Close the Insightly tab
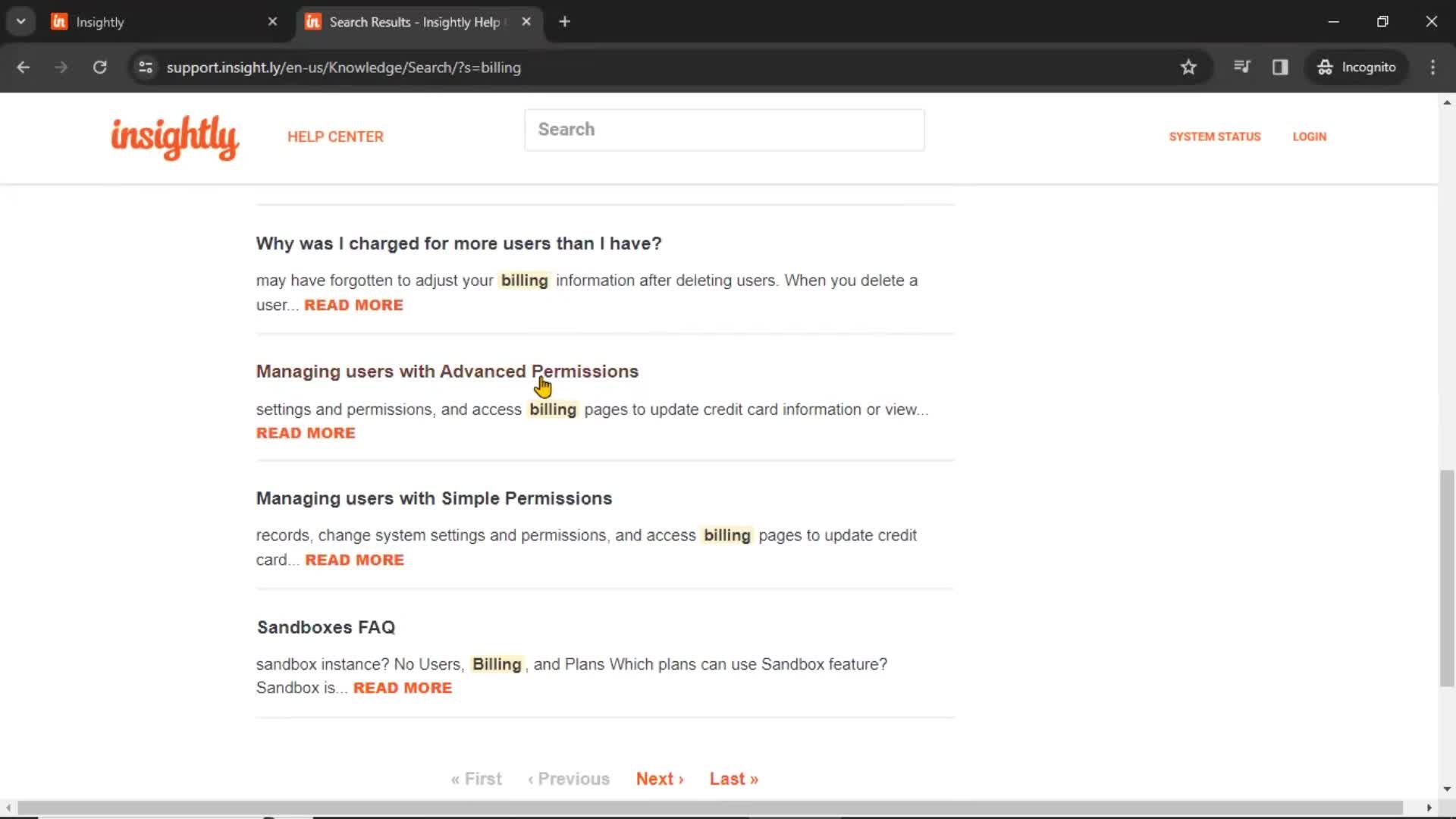1456x819 pixels. (x=272, y=22)
